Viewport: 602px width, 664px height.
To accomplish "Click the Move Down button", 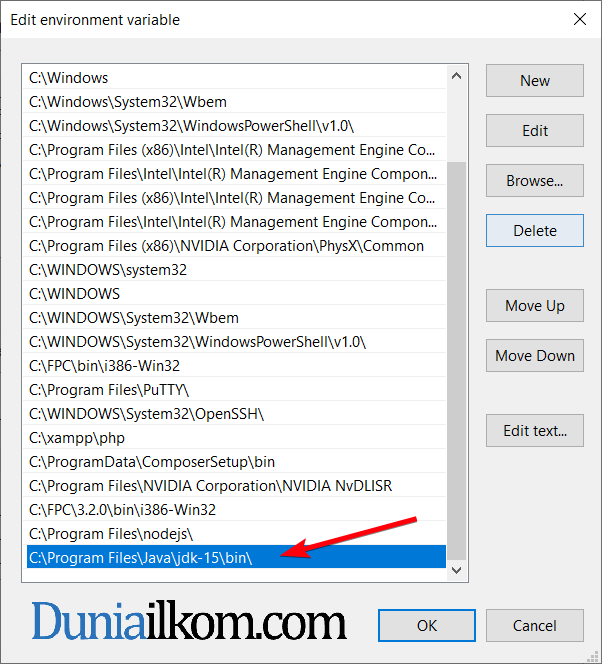I will coord(535,355).
